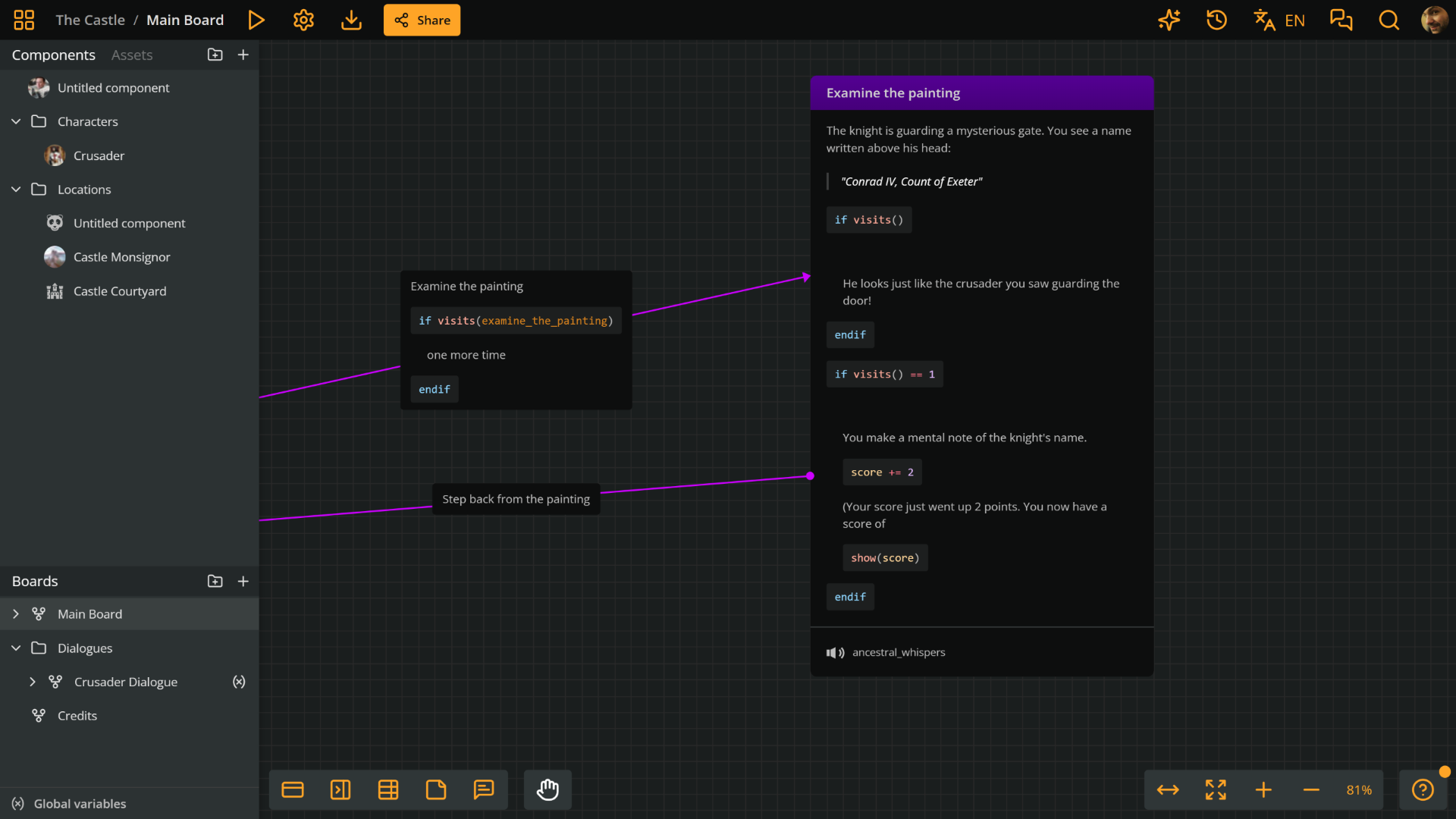Open the help question mark icon
Screen dimensions: 1456x819
tap(1423, 790)
